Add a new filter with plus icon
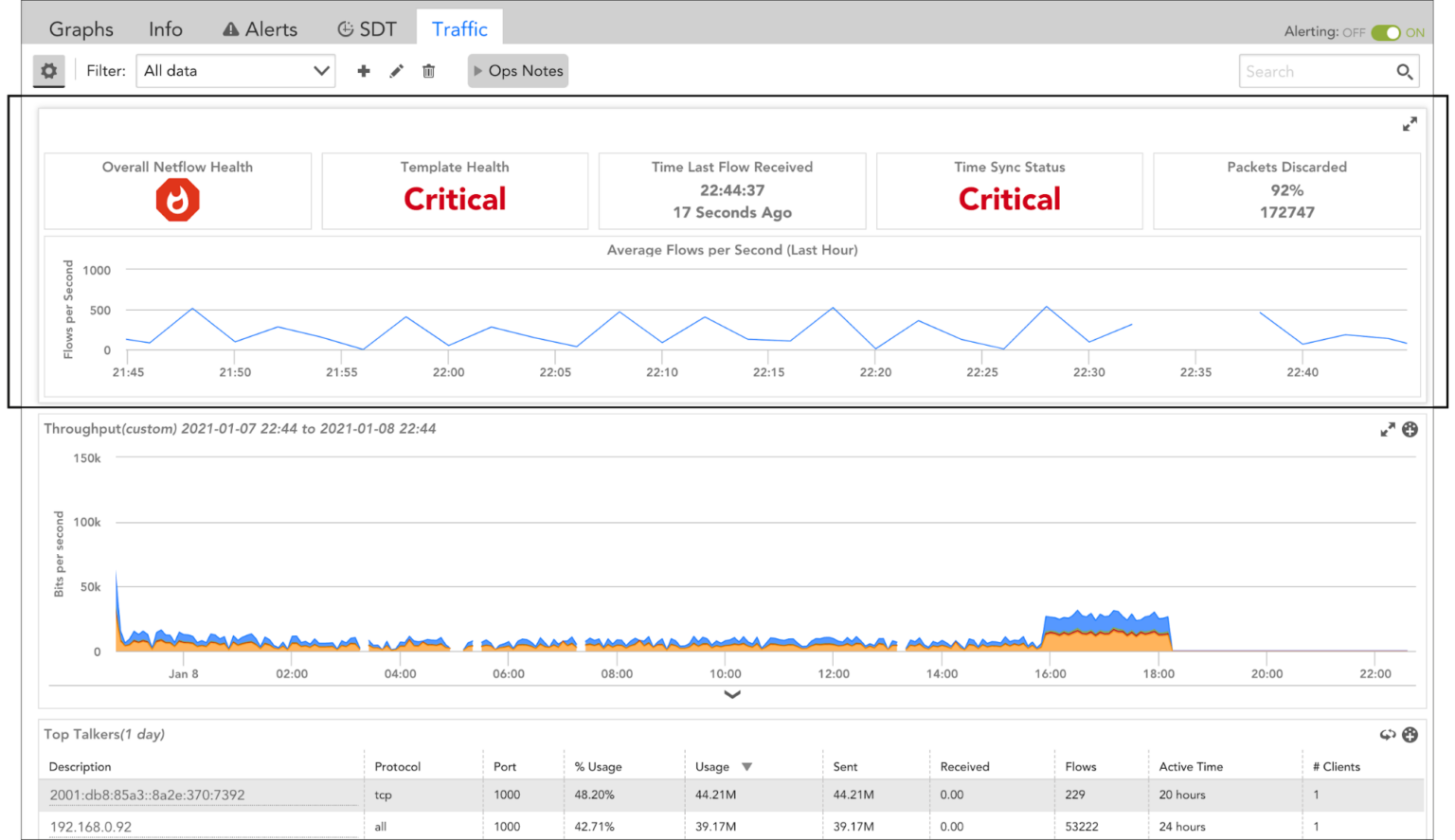1455x840 pixels. 364,71
